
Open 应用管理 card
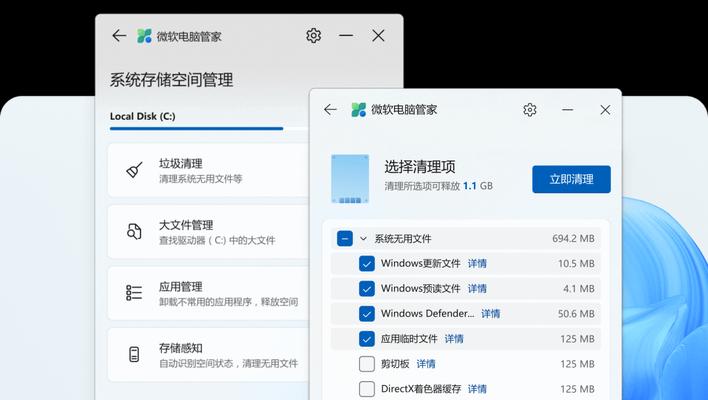[x=209, y=293]
